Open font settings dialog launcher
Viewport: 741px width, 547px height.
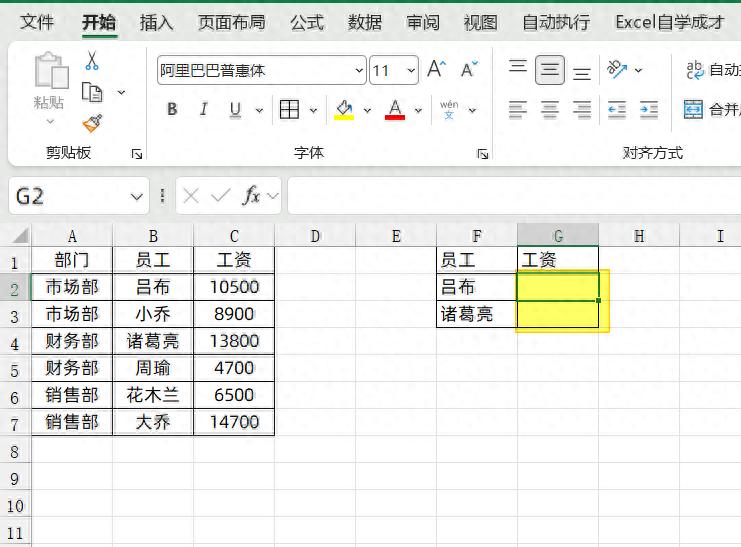click(x=483, y=154)
